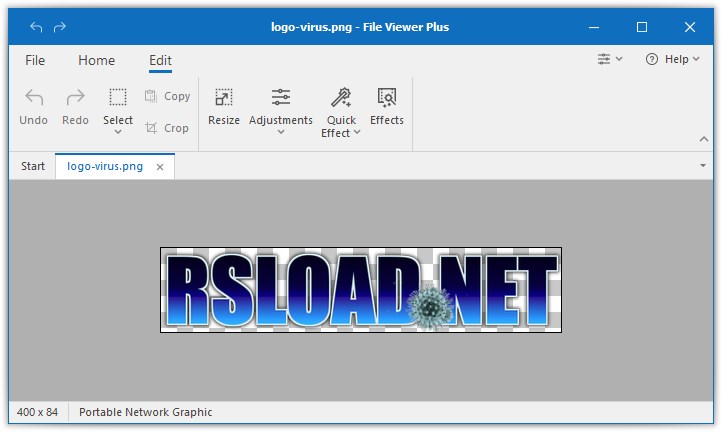Click the Undo ribbon button

pyautogui.click(x=34, y=107)
